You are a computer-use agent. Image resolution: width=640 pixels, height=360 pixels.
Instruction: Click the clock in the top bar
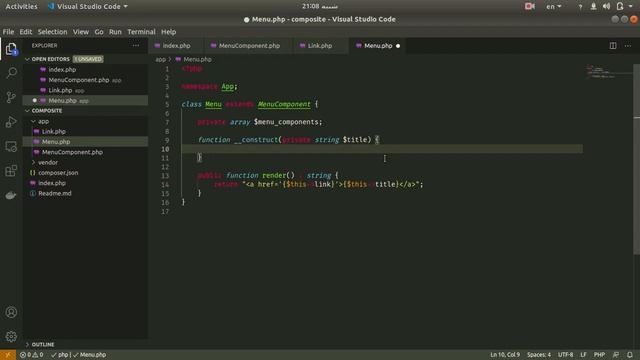pyautogui.click(x=320, y=7)
